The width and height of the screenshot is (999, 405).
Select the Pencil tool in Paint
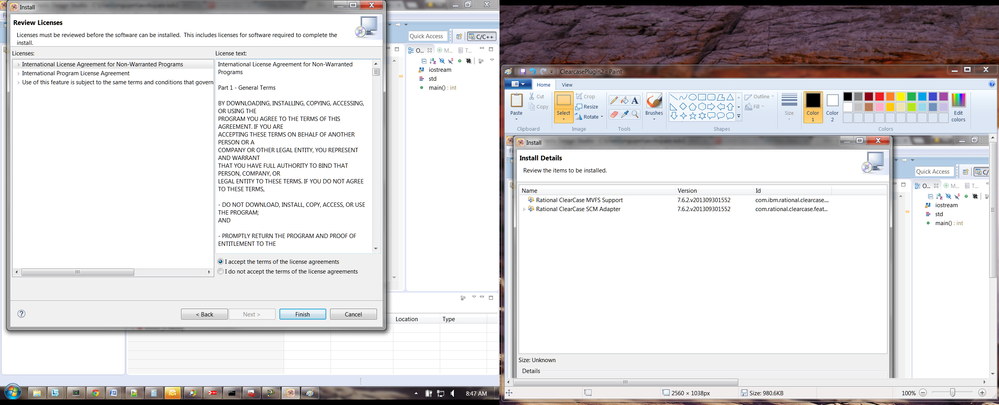[614, 100]
